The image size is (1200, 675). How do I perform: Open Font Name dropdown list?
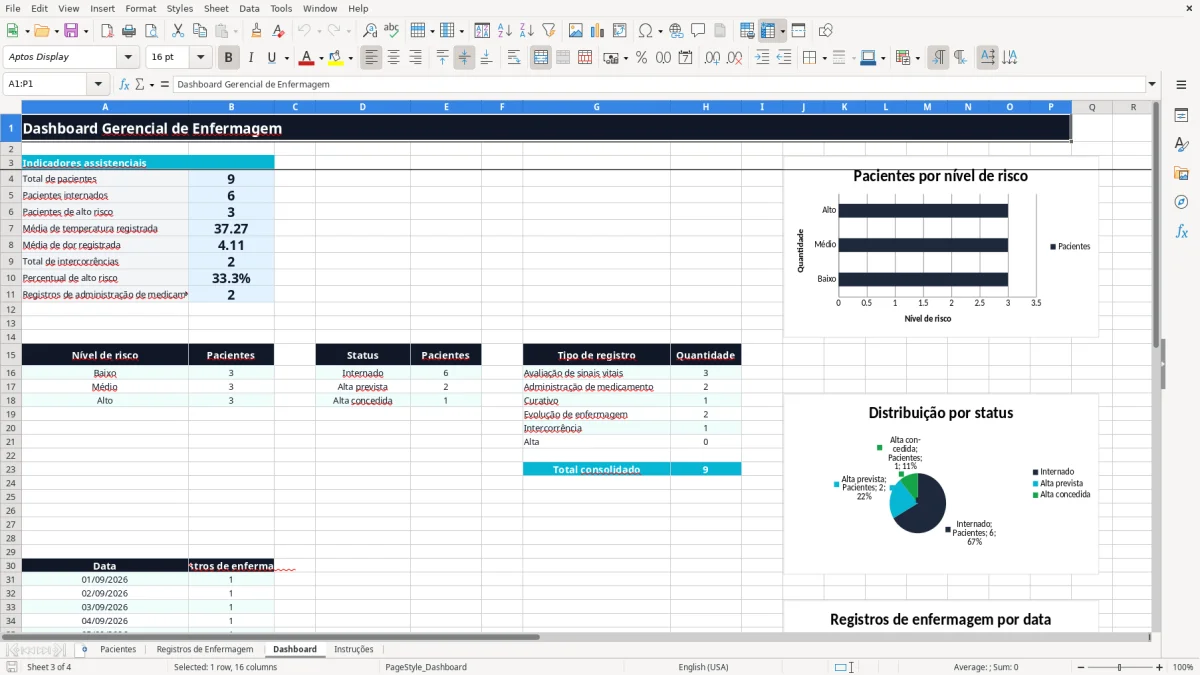pos(128,58)
